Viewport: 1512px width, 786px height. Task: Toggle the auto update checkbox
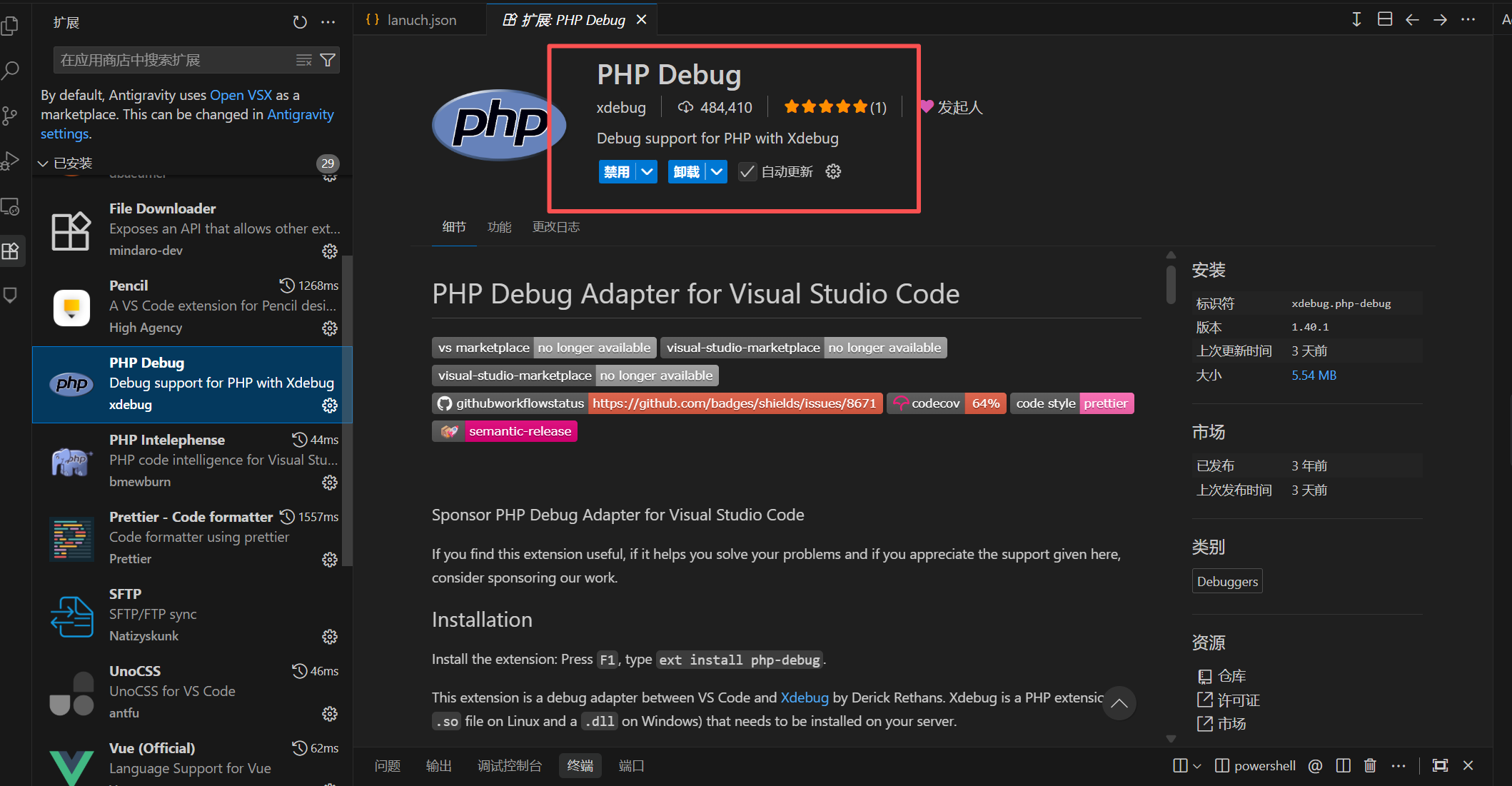click(x=747, y=171)
